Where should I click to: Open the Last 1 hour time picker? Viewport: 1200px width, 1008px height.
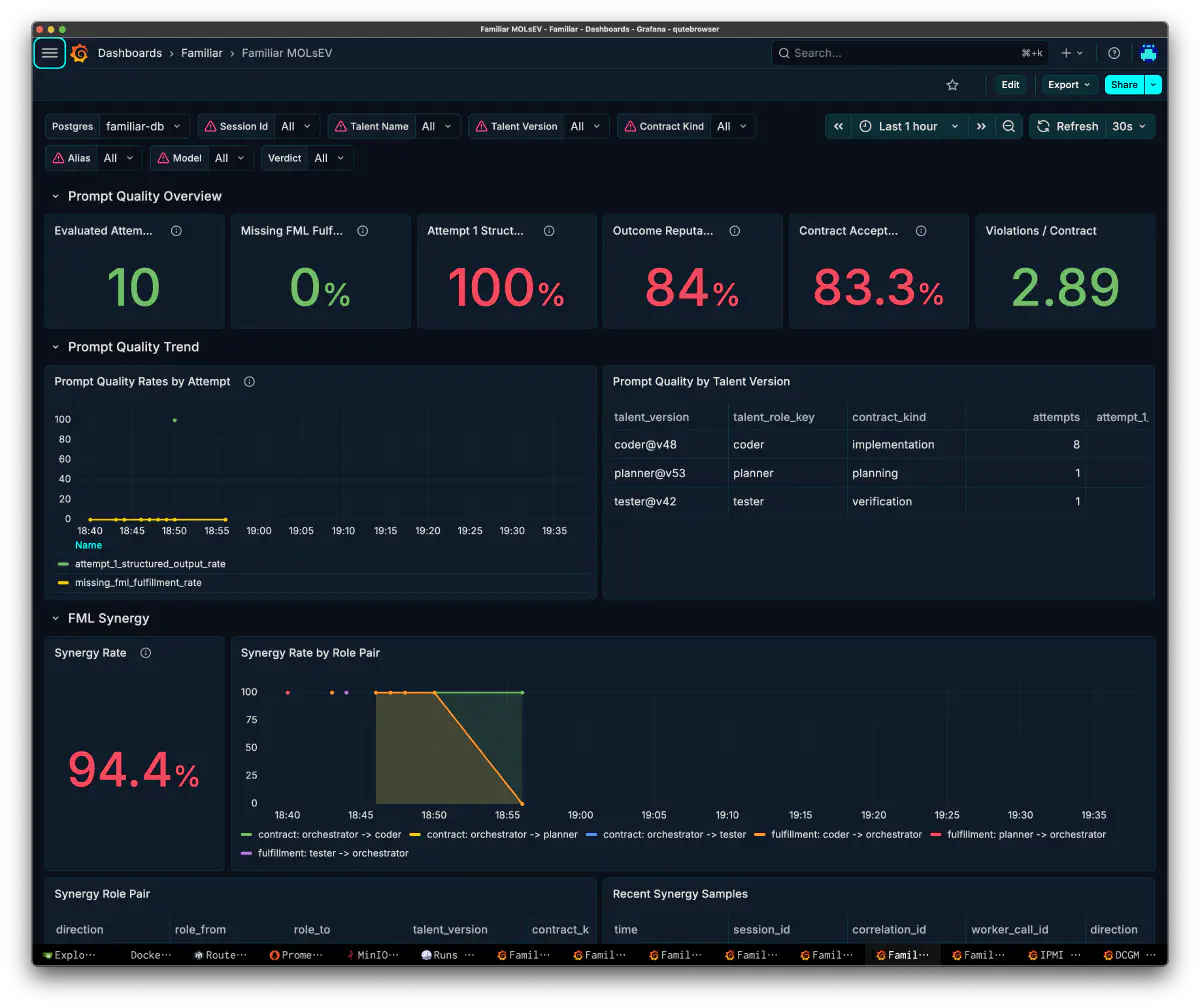click(909, 126)
